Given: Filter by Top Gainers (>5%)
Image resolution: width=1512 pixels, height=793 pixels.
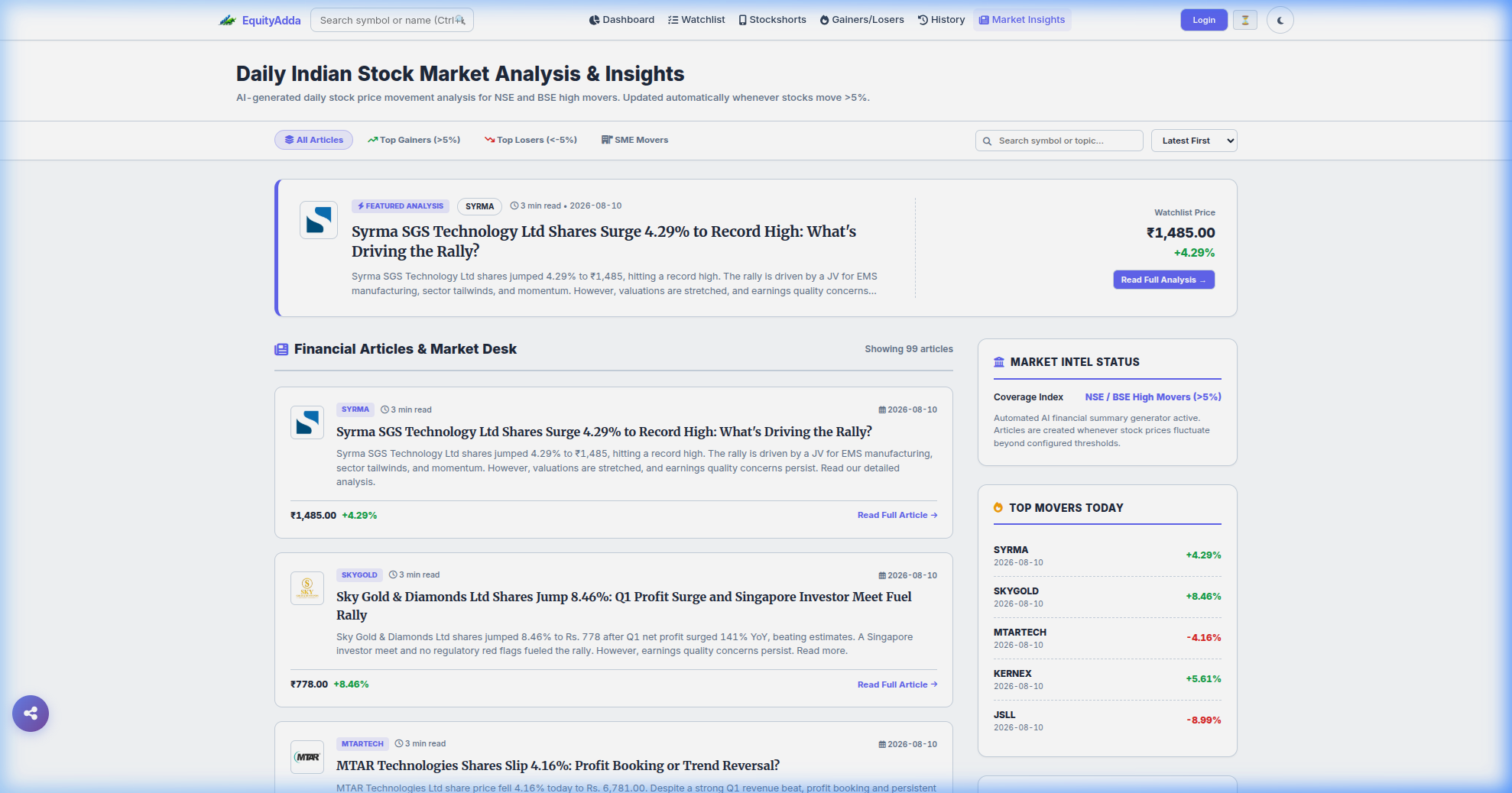Looking at the screenshot, I should (x=414, y=140).
